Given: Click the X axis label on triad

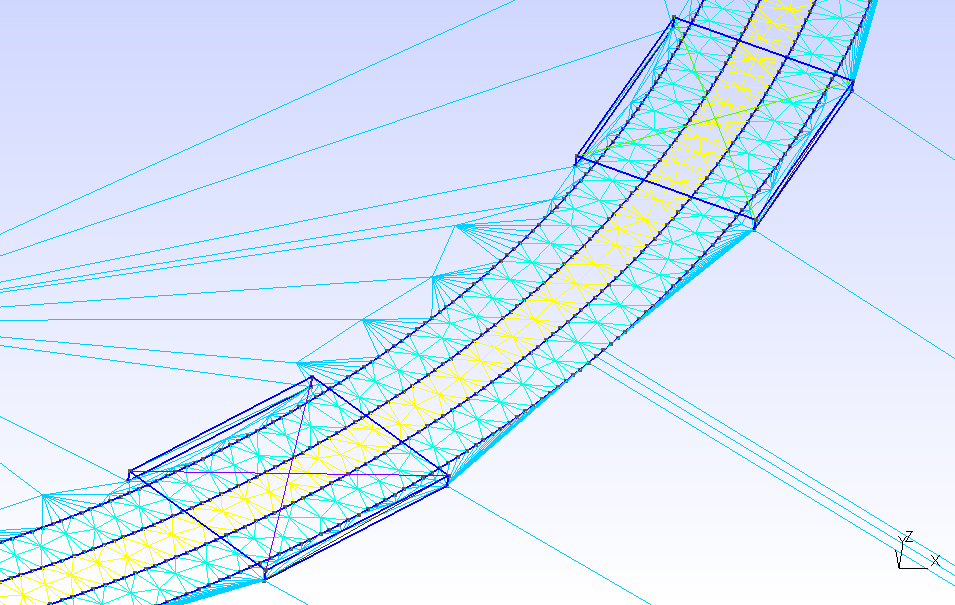Looking at the screenshot, I should coord(935,561).
